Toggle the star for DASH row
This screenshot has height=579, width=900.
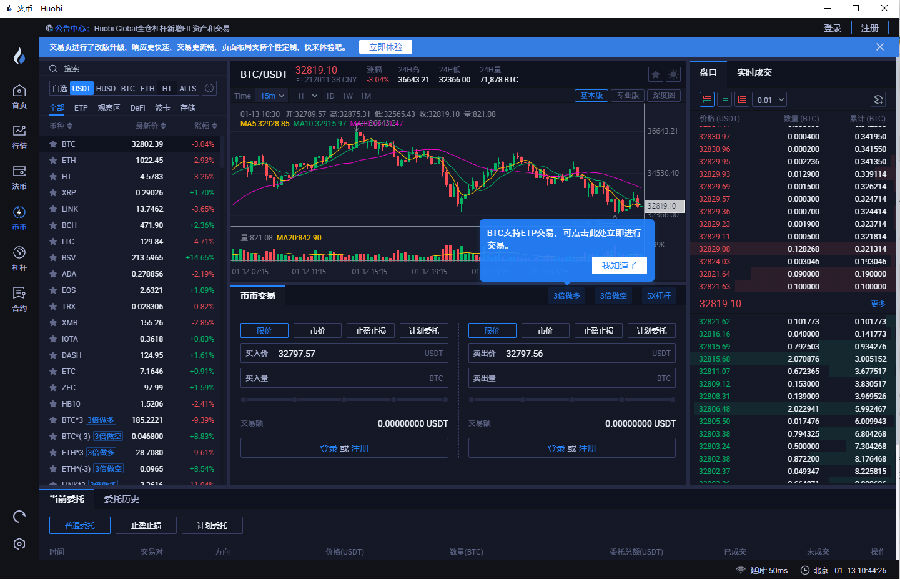[53, 355]
